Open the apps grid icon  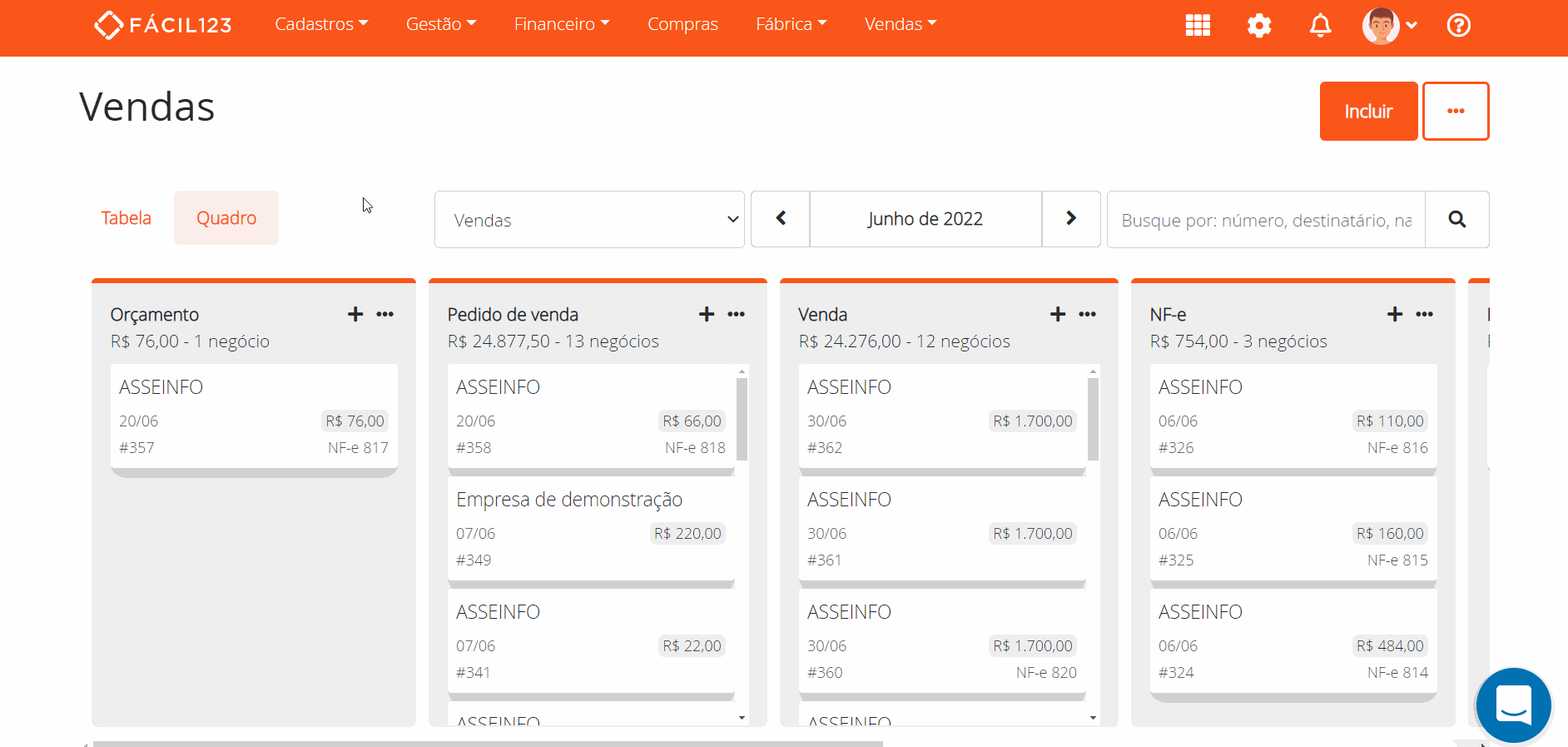point(1198,25)
